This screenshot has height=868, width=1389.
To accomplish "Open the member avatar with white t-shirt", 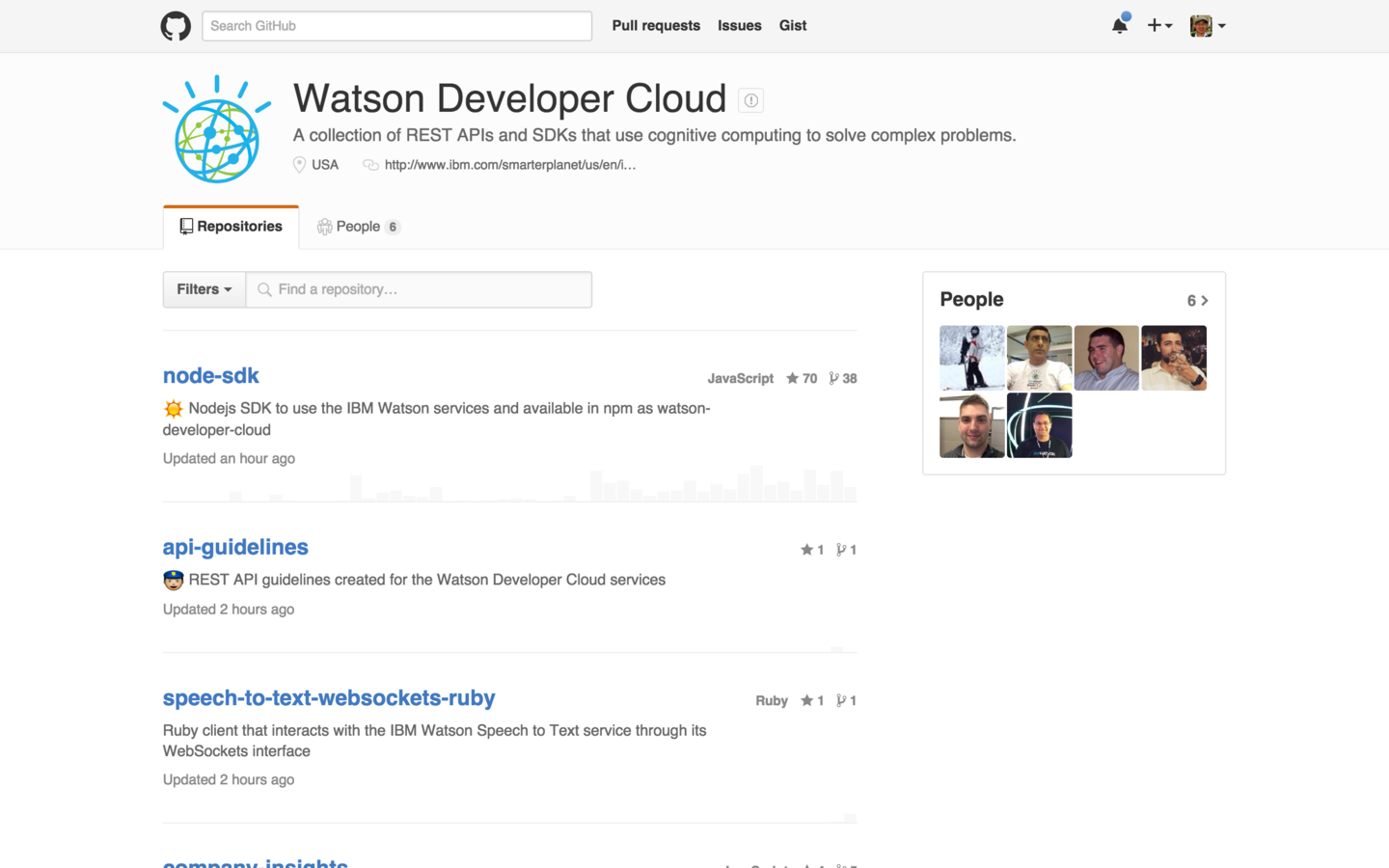I will (x=1040, y=358).
